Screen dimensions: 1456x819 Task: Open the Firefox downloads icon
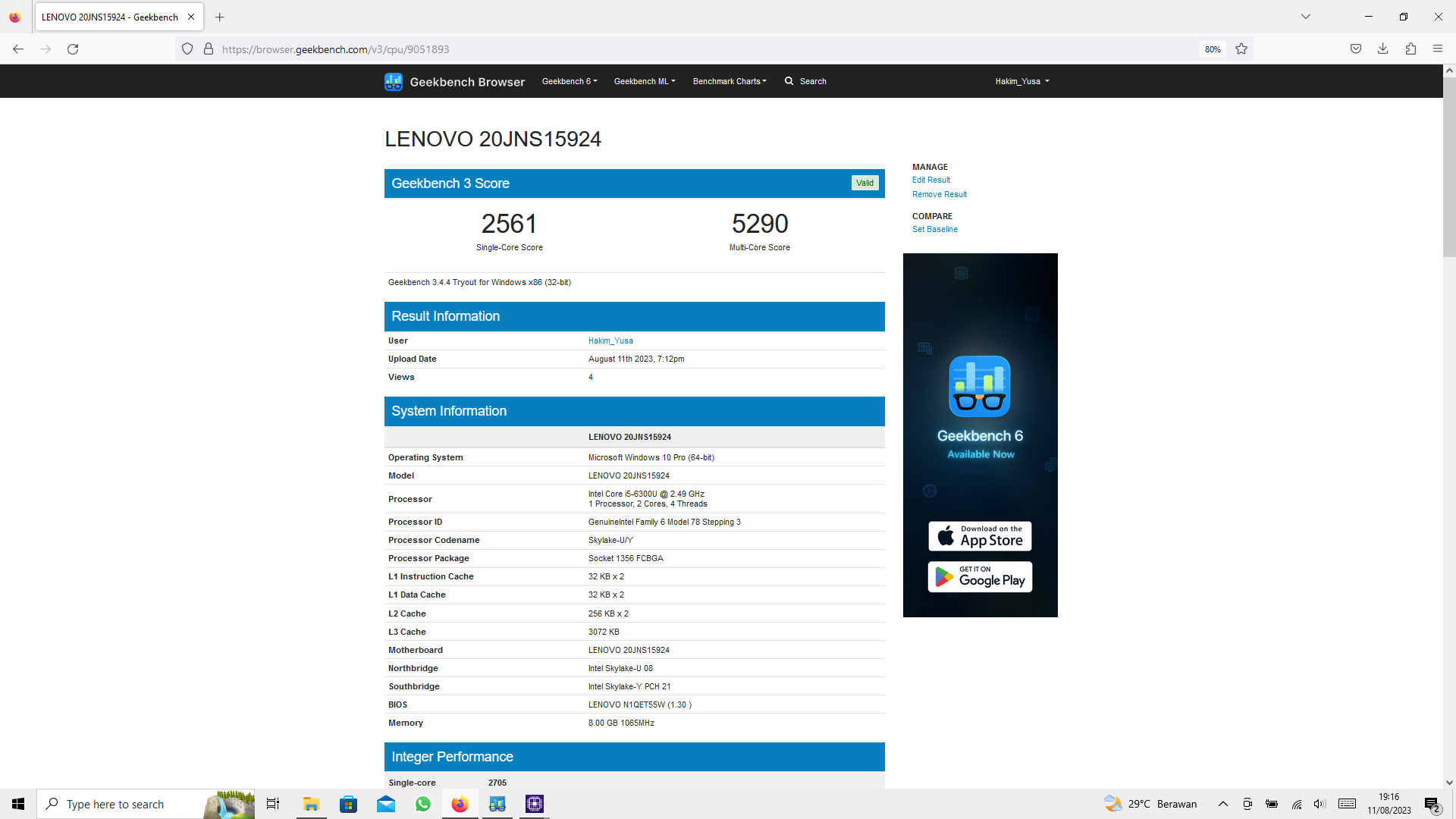1383,49
